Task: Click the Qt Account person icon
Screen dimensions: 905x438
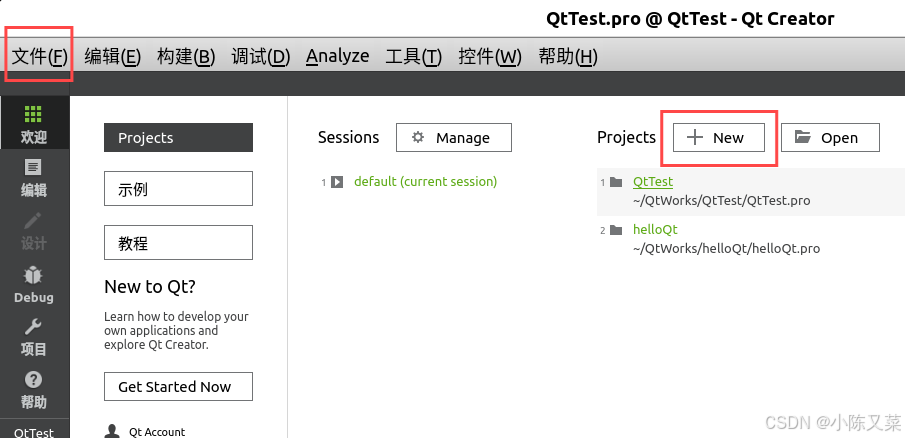Action: click(x=113, y=431)
